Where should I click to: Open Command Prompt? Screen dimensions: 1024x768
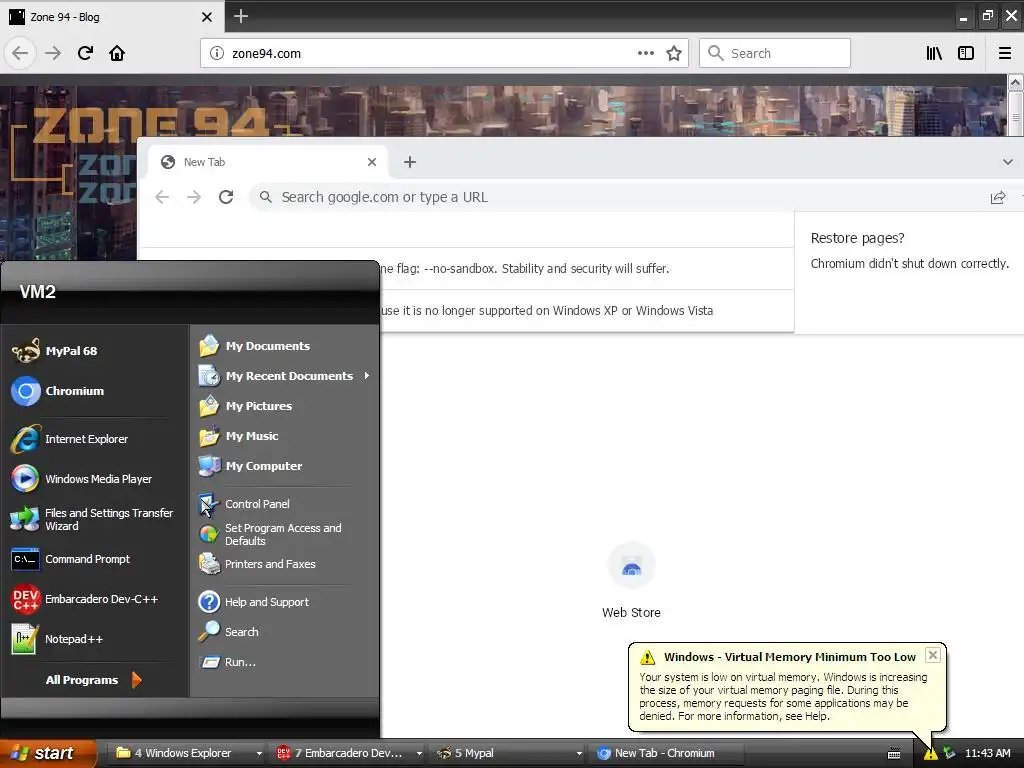click(72, 559)
